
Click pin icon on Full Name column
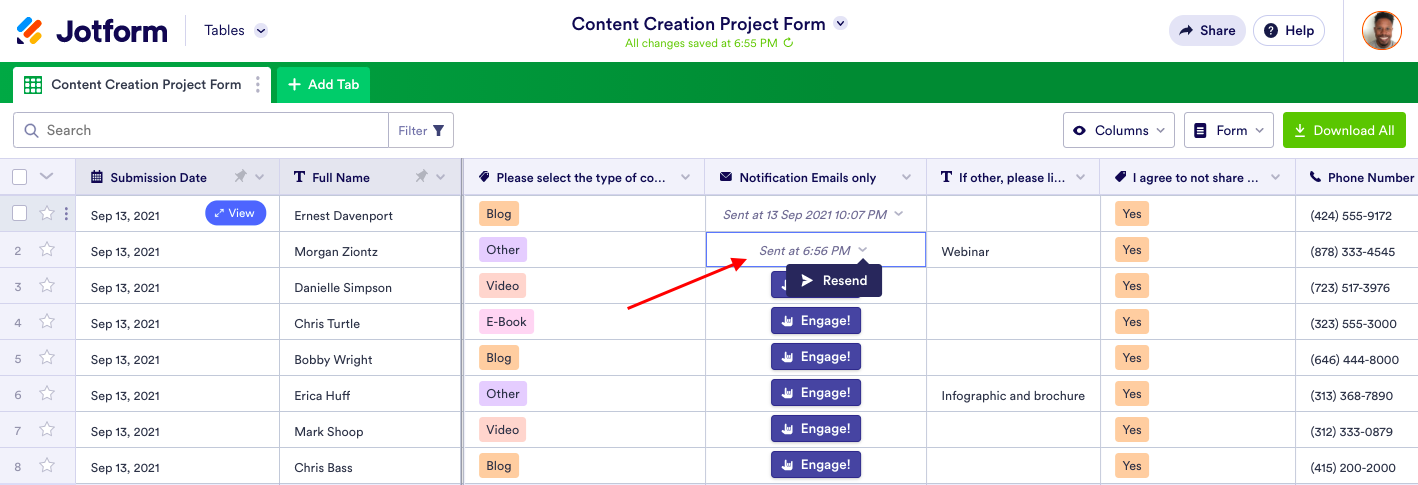[421, 177]
